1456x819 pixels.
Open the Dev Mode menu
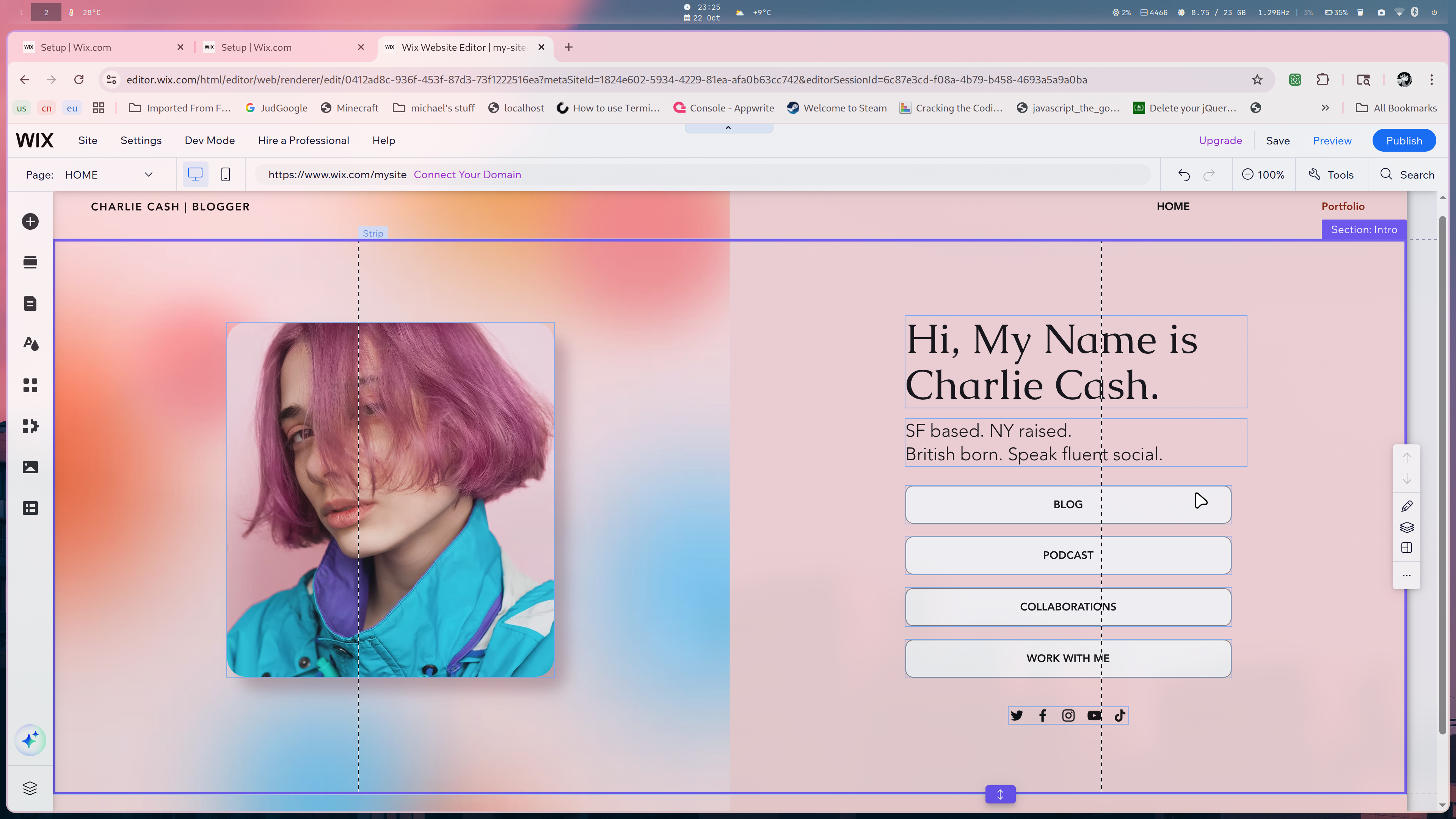tap(209, 140)
